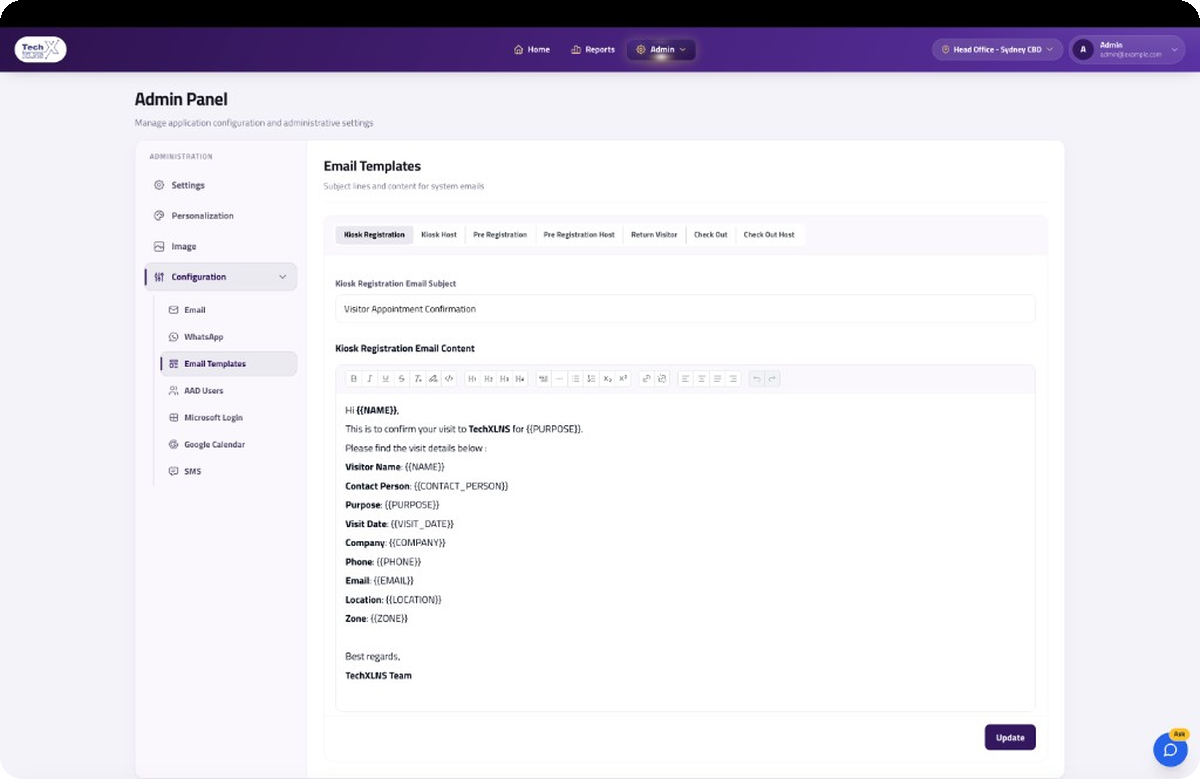This screenshot has width=1200, height=779.
Task: Open Reports in top navigation
Action: pos(593,49)
